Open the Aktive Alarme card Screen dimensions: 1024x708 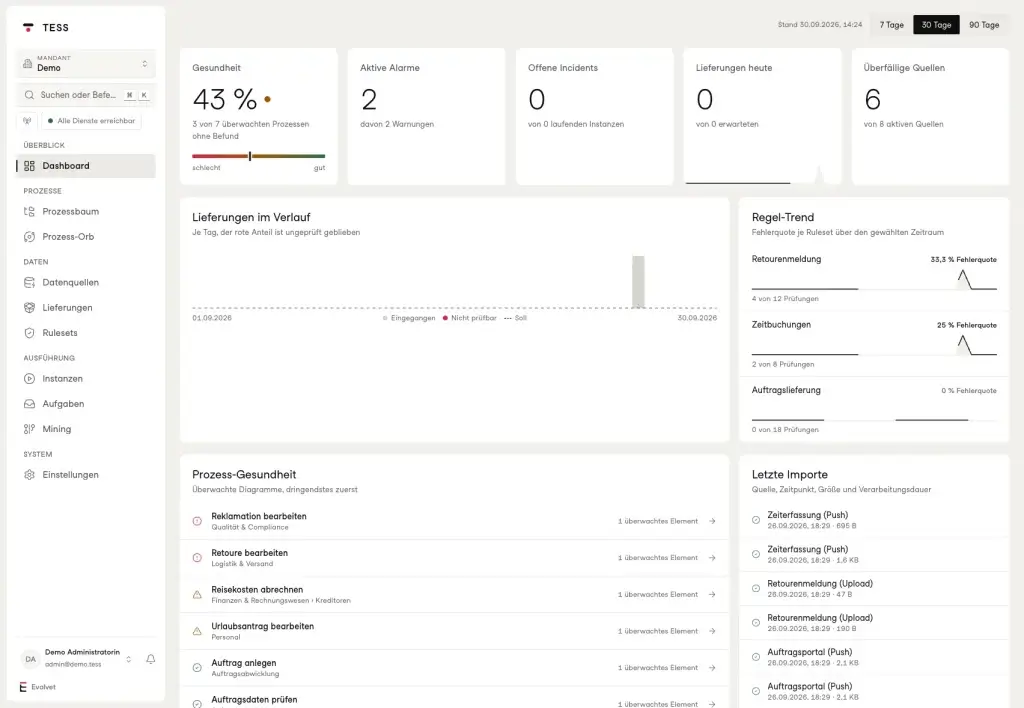point(426,116)
